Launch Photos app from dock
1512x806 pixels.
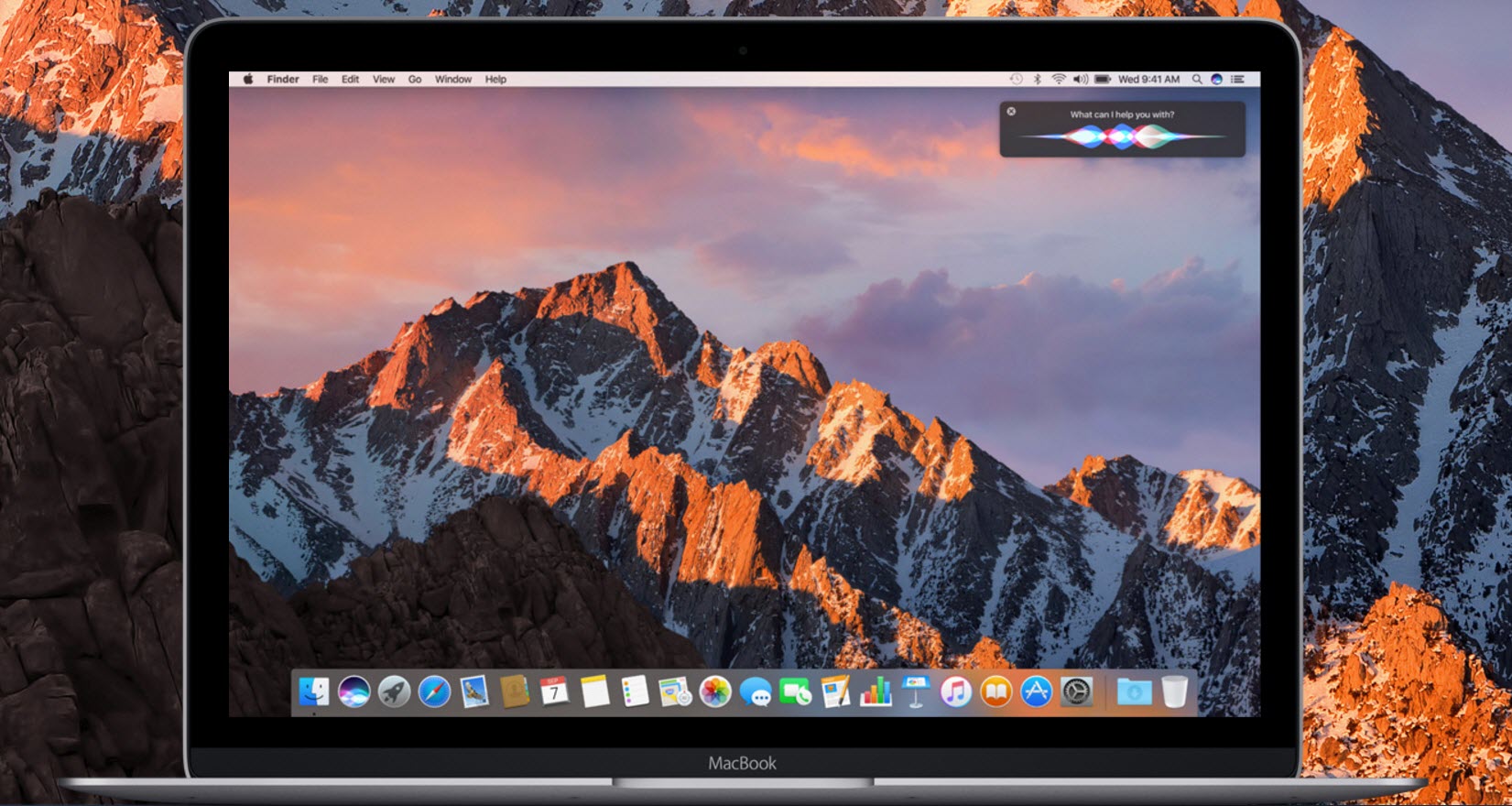(x=715, y=692)
